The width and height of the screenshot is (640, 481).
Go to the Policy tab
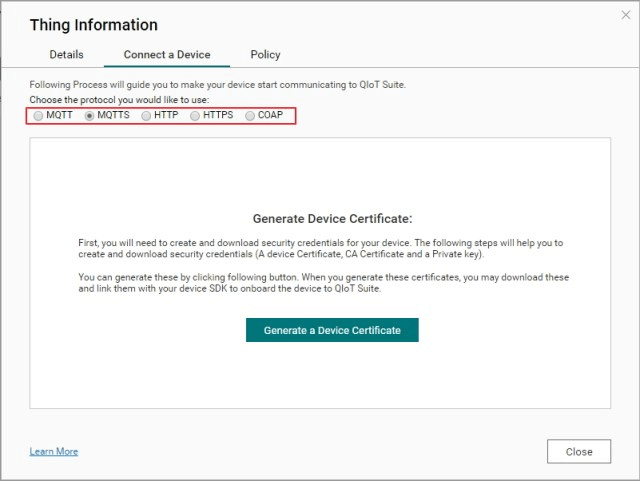coord(265,54)
